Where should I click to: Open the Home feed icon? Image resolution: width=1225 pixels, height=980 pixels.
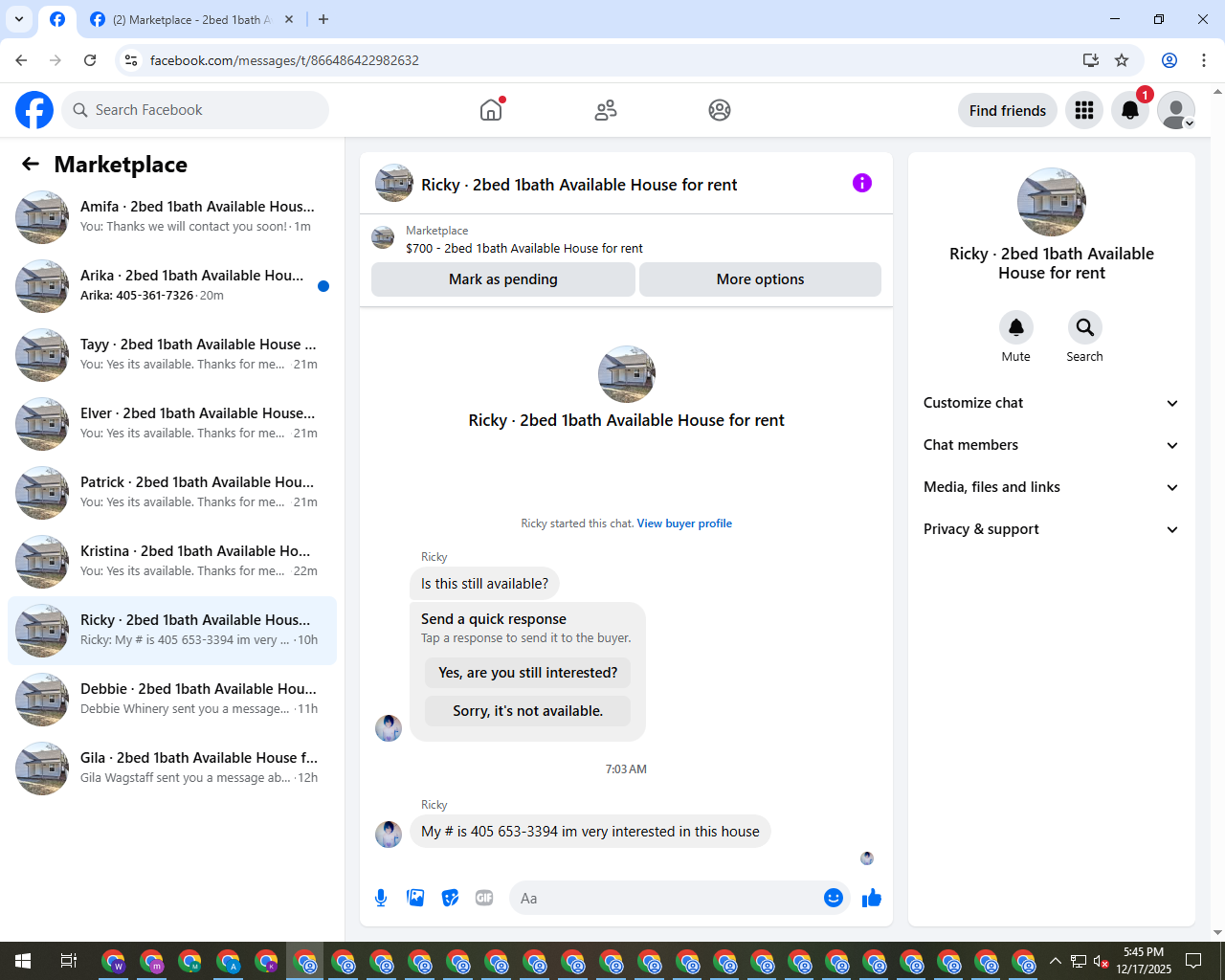click(491, 110)
